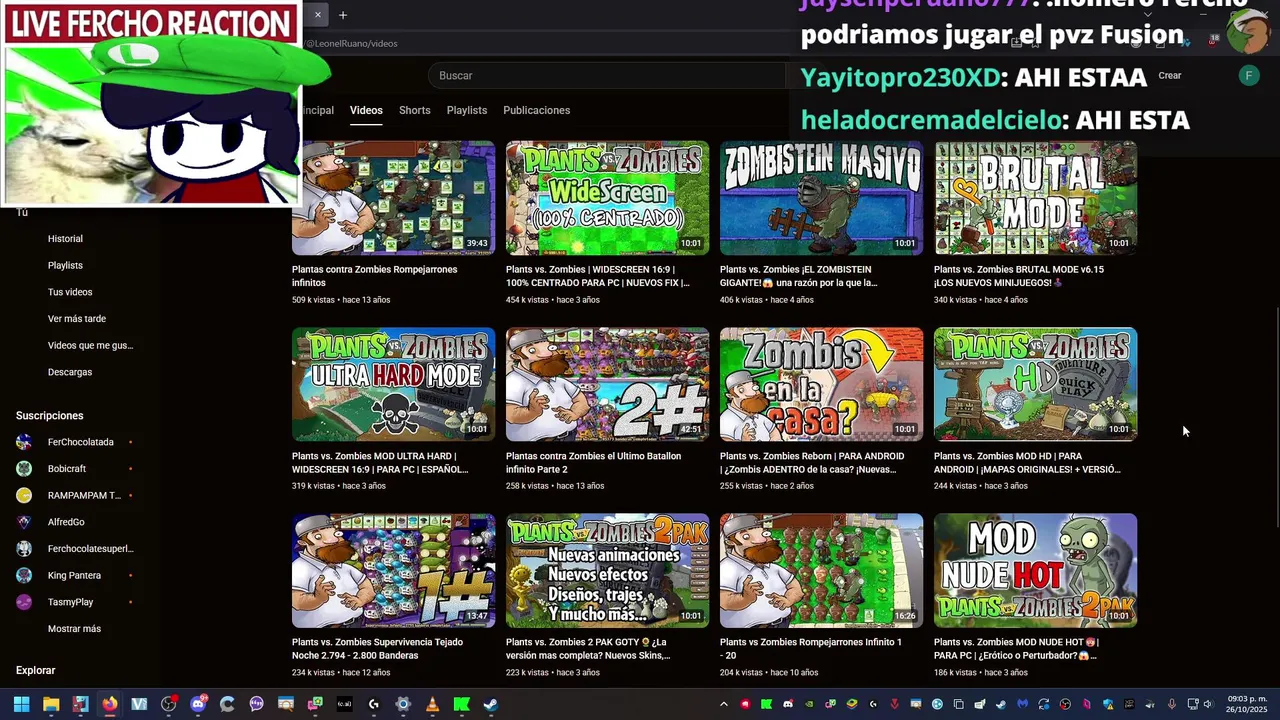Switch to the Shorts tab
Viewport: 1280px width, 720px height.
[414, 110]
